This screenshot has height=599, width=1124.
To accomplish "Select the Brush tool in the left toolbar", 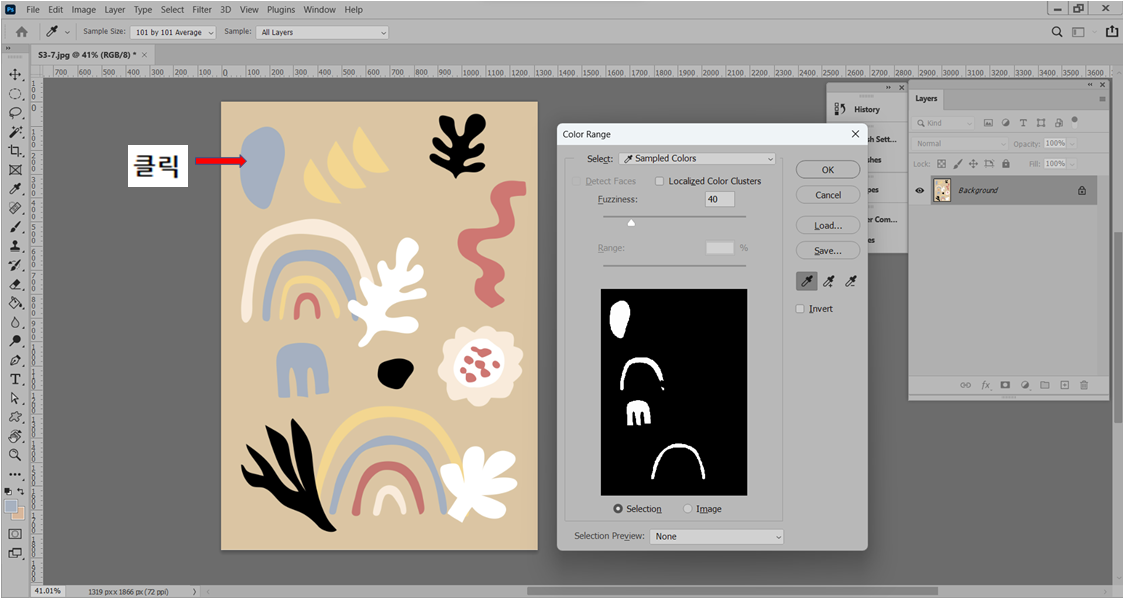I will (15, 227).
